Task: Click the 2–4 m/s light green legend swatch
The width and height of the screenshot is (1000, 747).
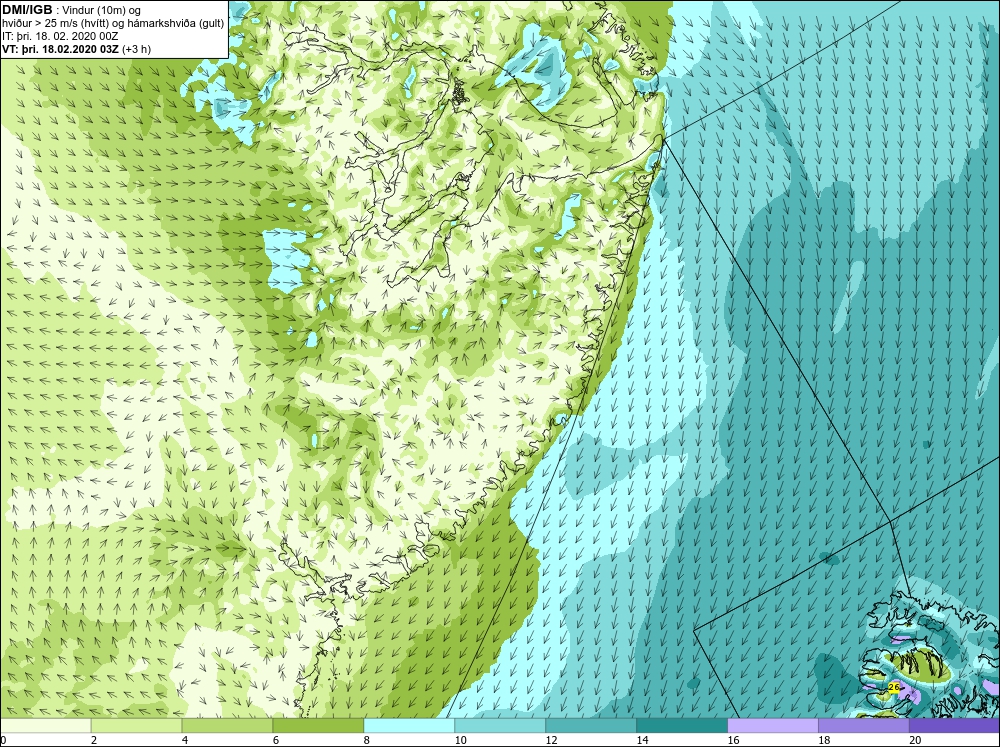Action: tap(136, 725)
